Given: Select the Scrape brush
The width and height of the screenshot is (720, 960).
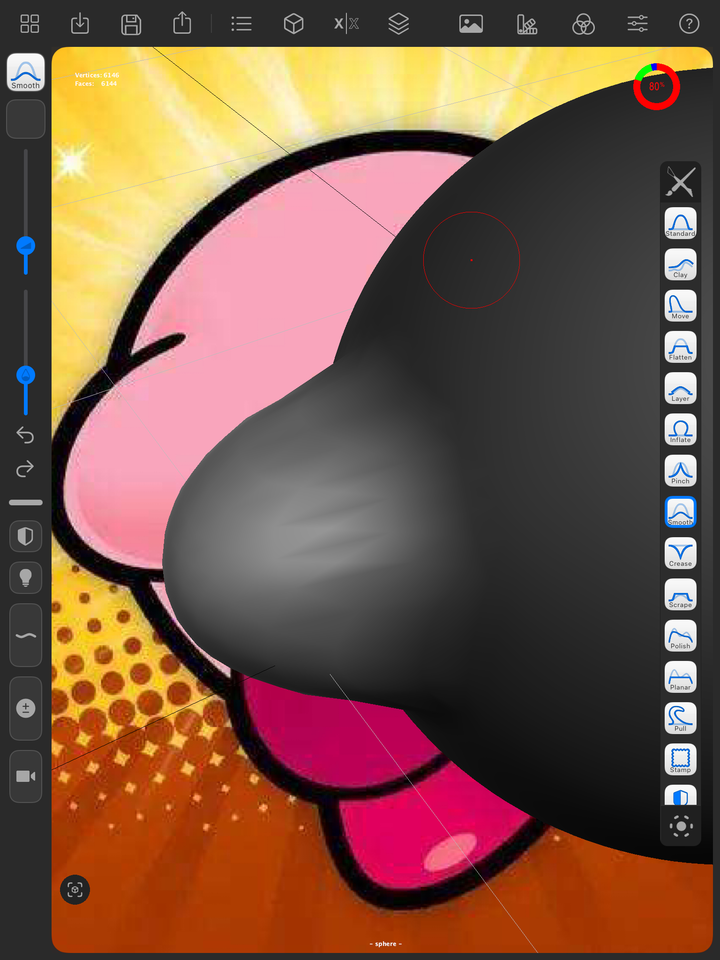Looking at the screenshot, I should 681,594.
